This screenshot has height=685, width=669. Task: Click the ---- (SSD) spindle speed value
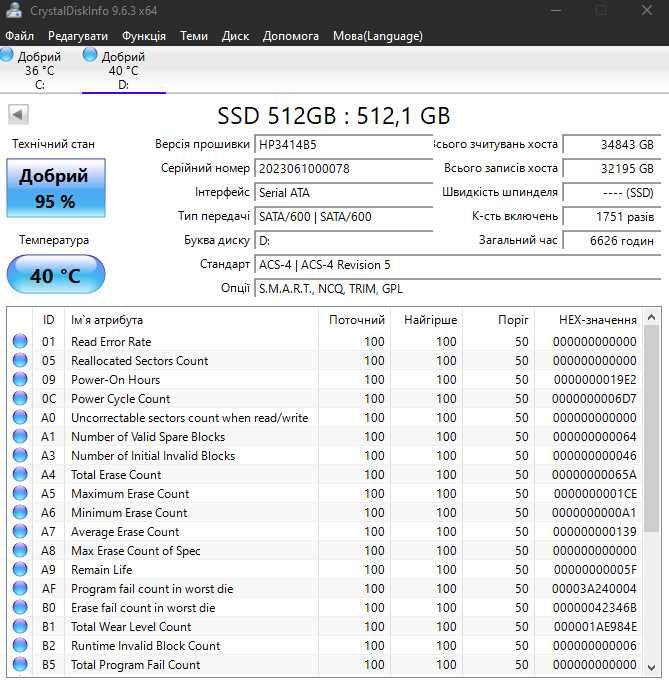click(x=612, y=192)
